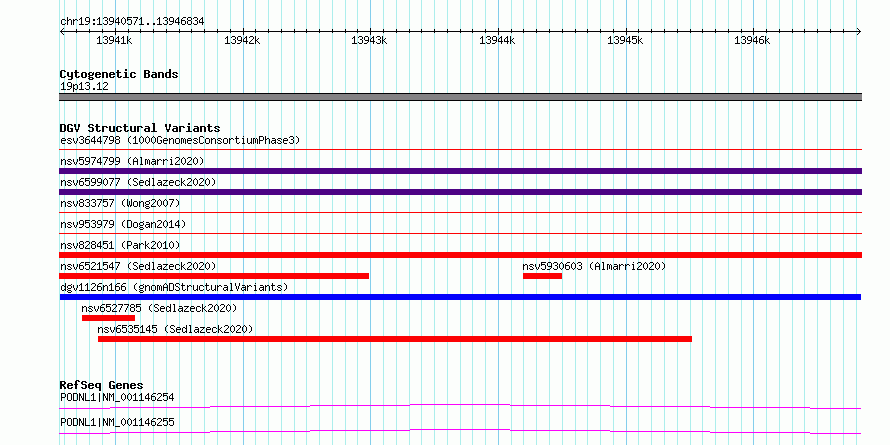Click the PODNL1|NM_001146255 gene label
The image size is (890, 445).
pos(117,422)
